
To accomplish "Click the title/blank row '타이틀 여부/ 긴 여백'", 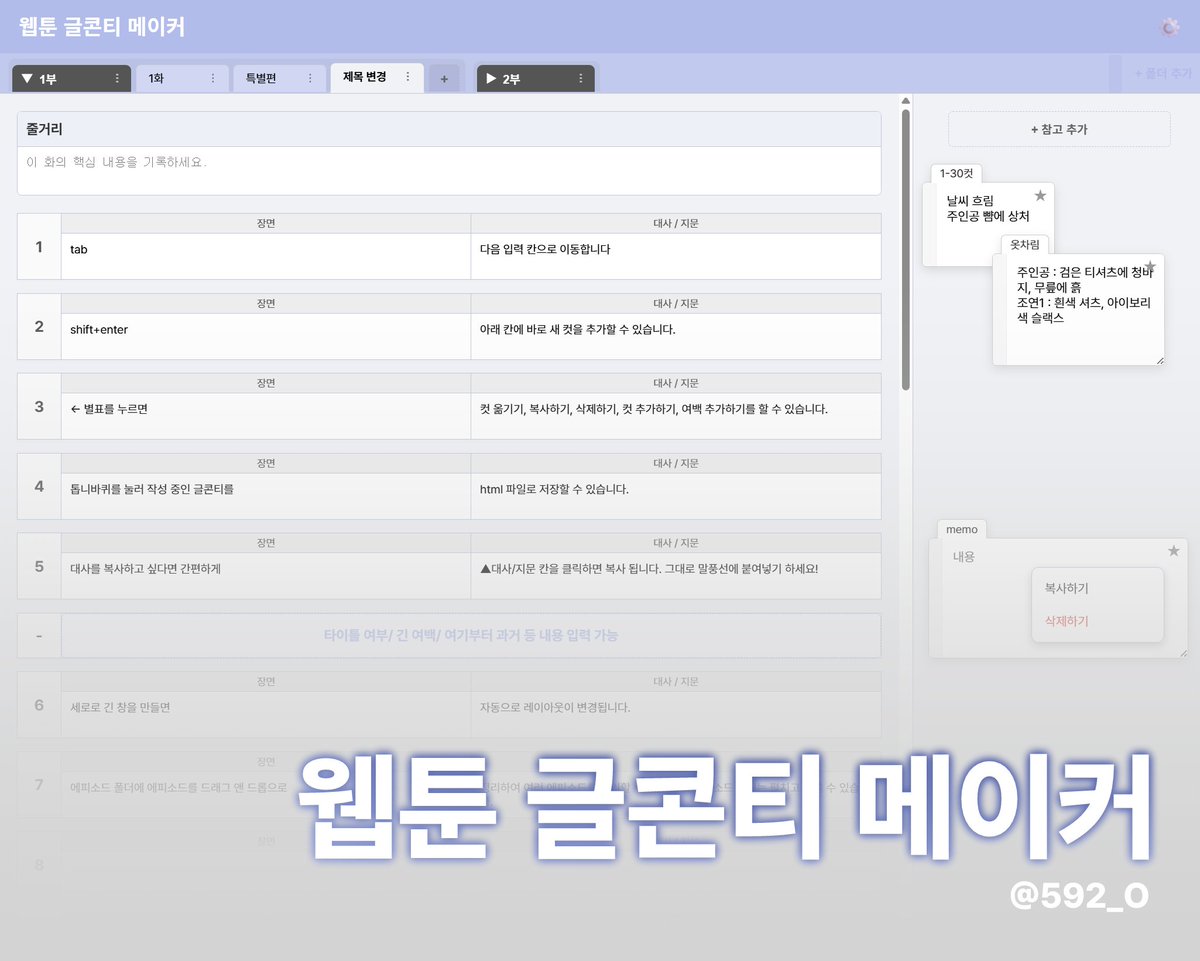I will [x=471, y=635].
